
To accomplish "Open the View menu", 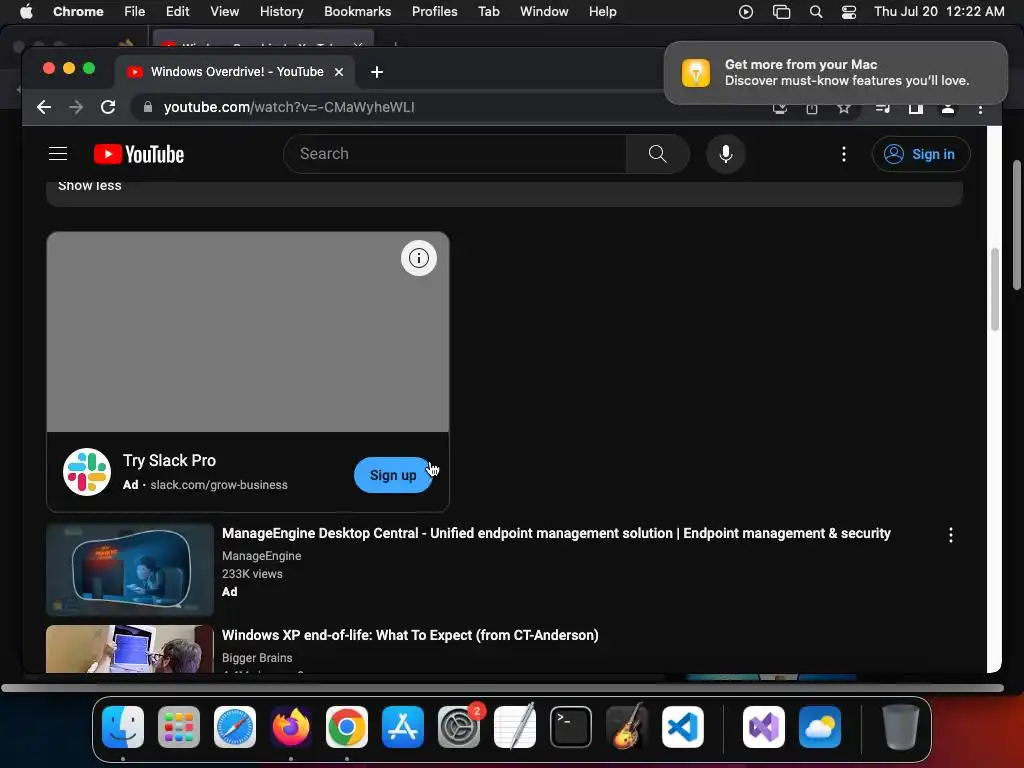I will point(224,11).
